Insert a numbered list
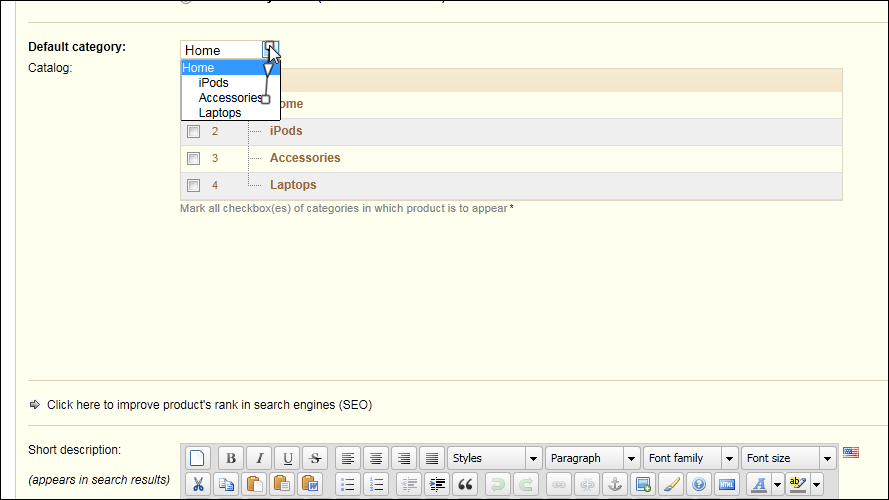889x500 pixels. pos(376,485)
